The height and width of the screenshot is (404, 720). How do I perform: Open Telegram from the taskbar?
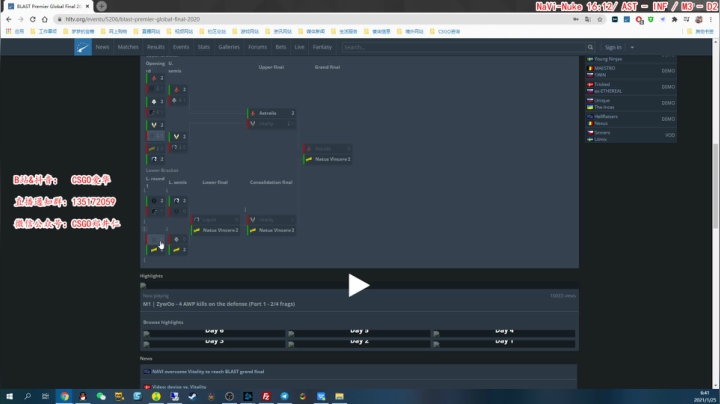284,396
